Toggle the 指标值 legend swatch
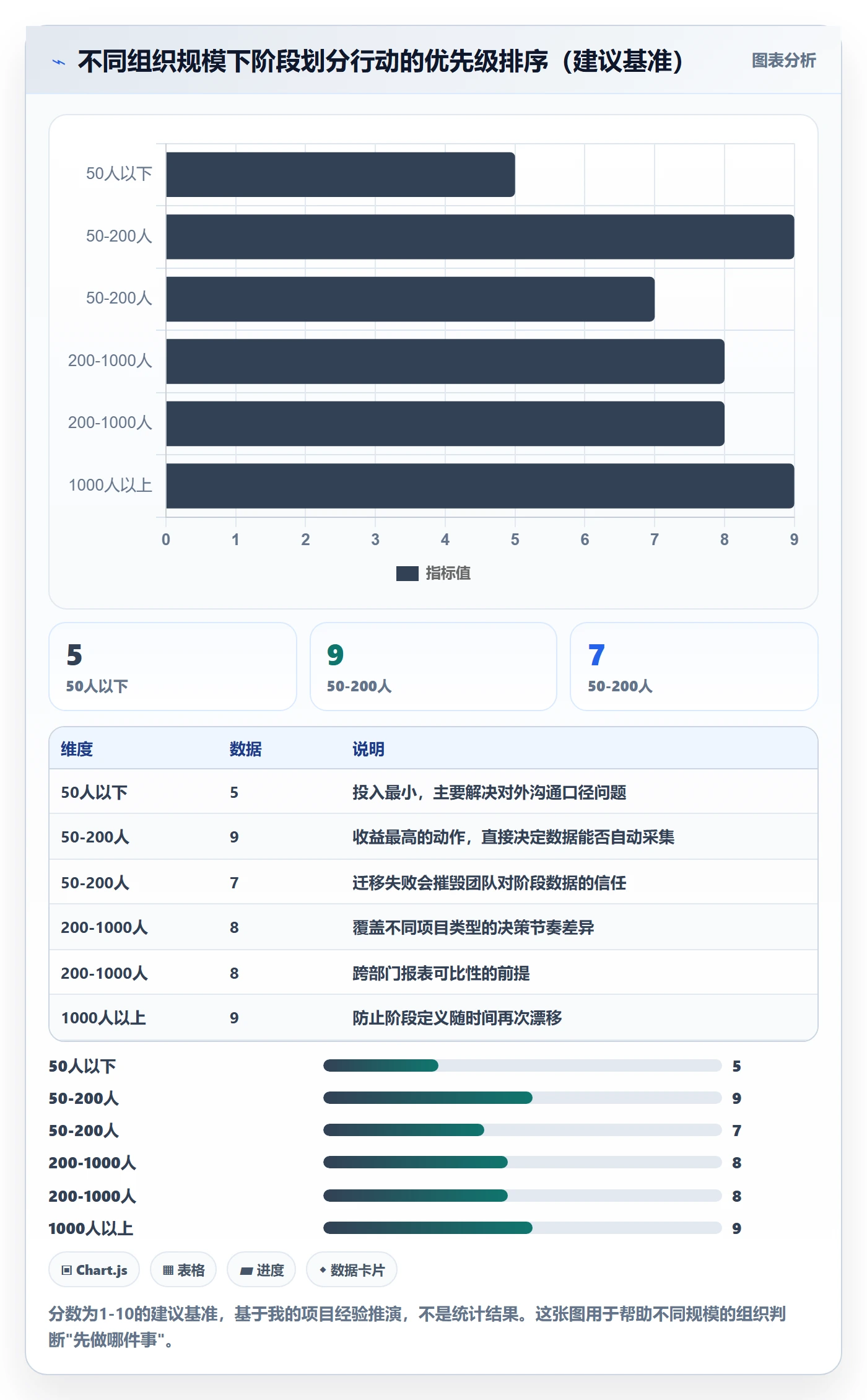This screenshot has height=1400, width=867. click(407, 574)
